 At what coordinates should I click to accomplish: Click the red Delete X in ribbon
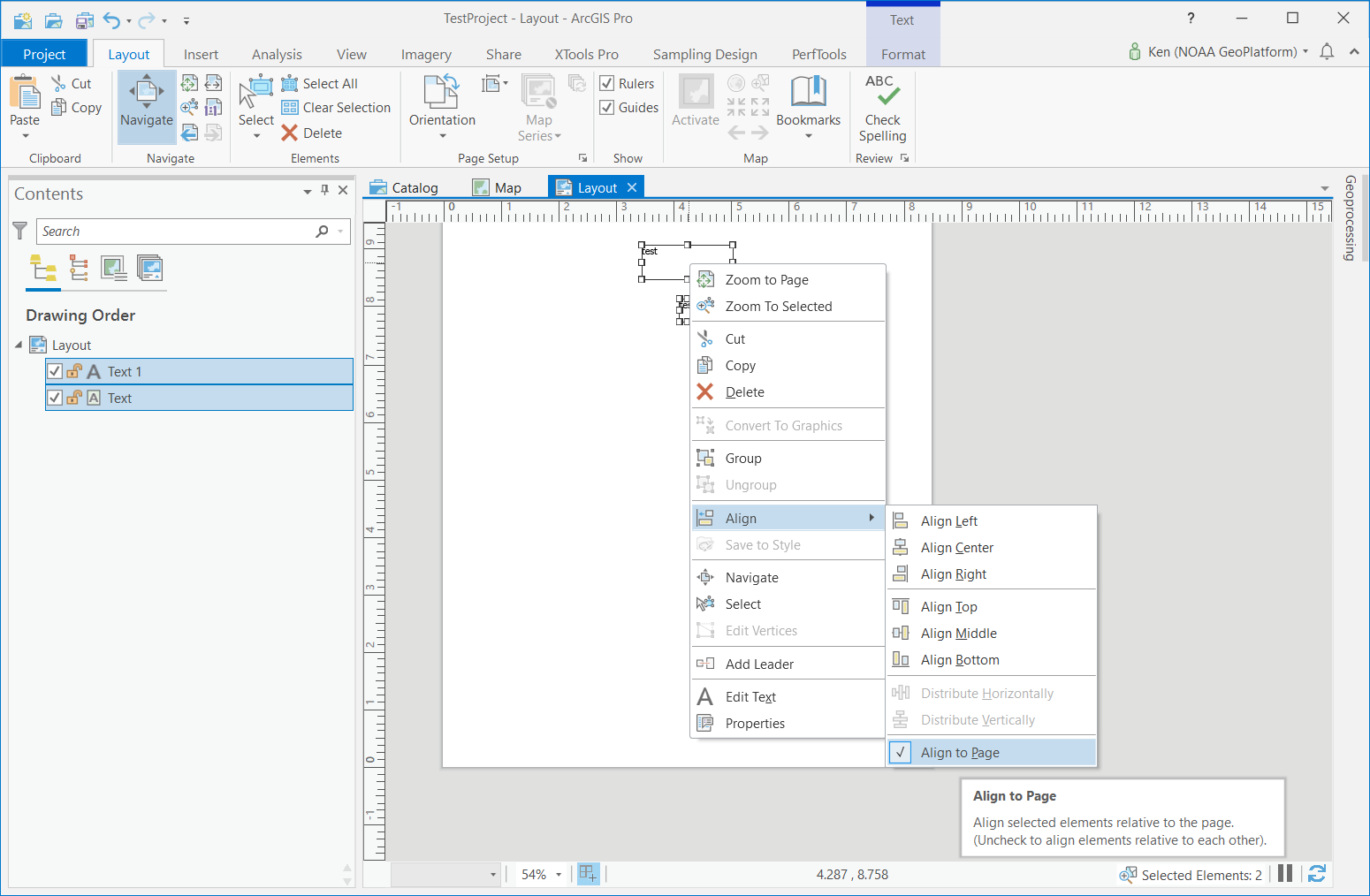289,133
